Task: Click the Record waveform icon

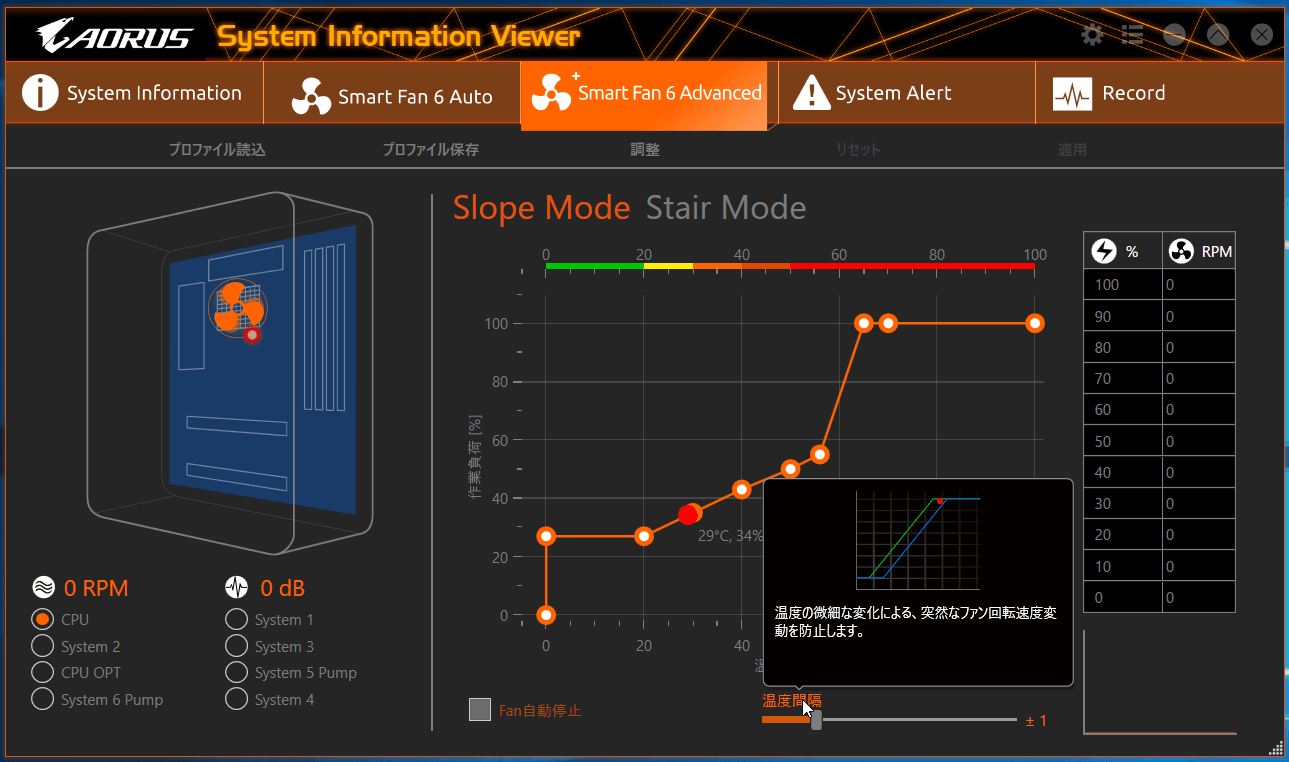Action: [1072, 94]
